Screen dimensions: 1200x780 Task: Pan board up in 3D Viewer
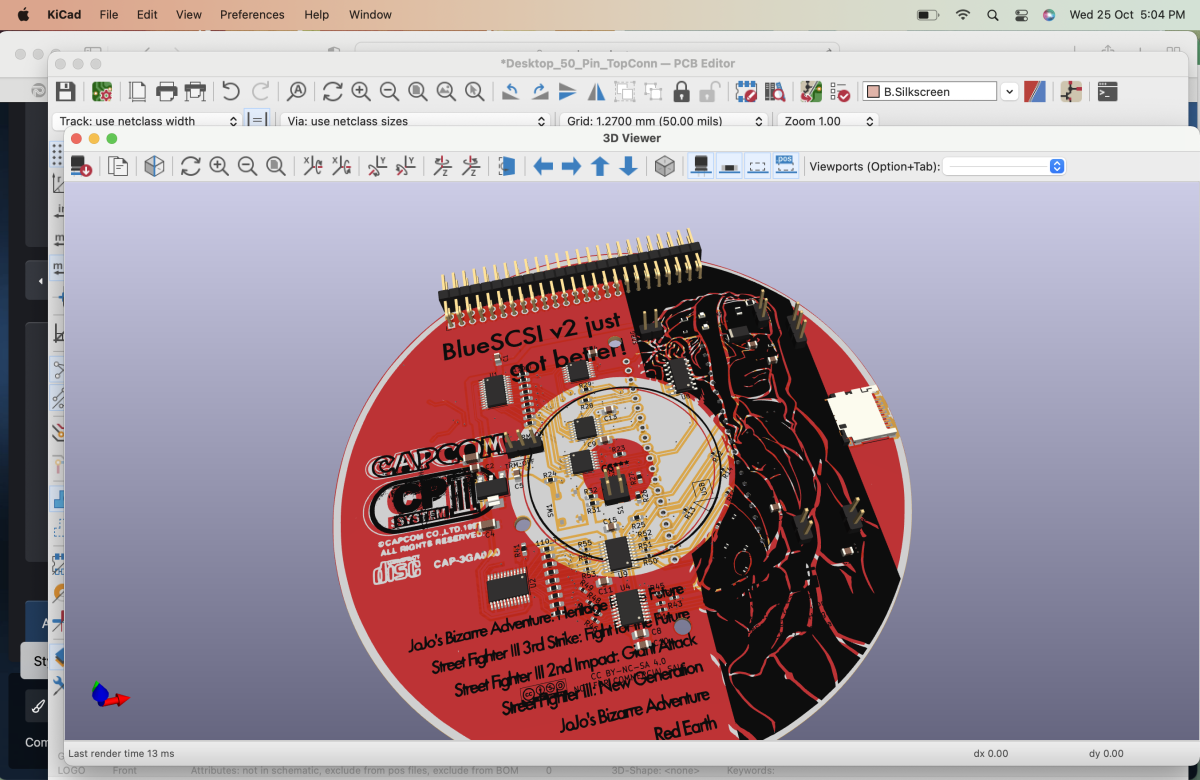(x=600, y=167)
